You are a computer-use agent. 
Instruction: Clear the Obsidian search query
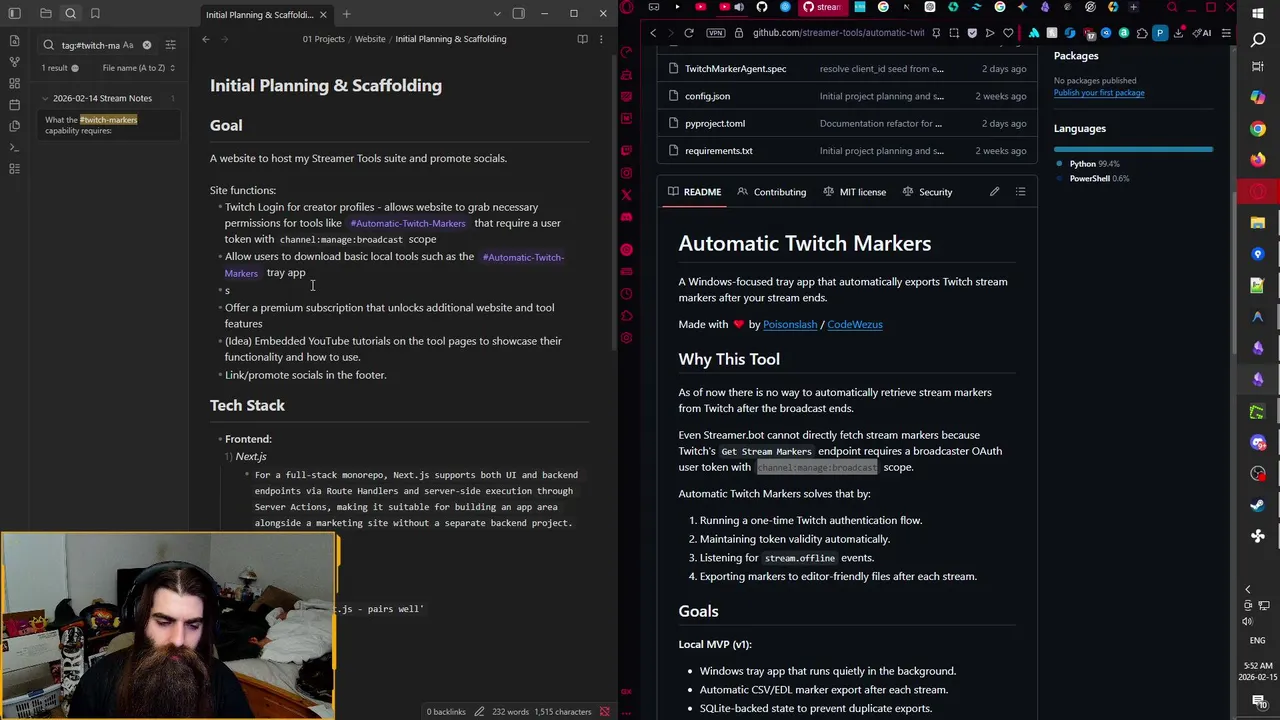pyautogui.click(x=147, y=45)
